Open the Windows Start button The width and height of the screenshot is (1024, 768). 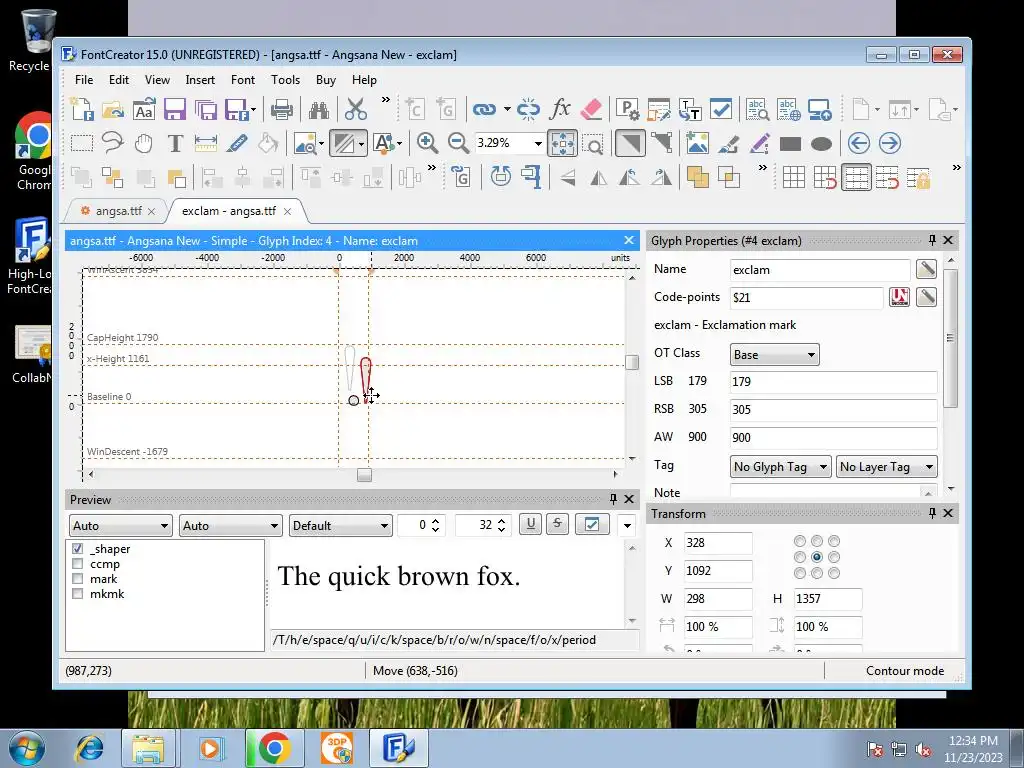click(x=26, y=748)
